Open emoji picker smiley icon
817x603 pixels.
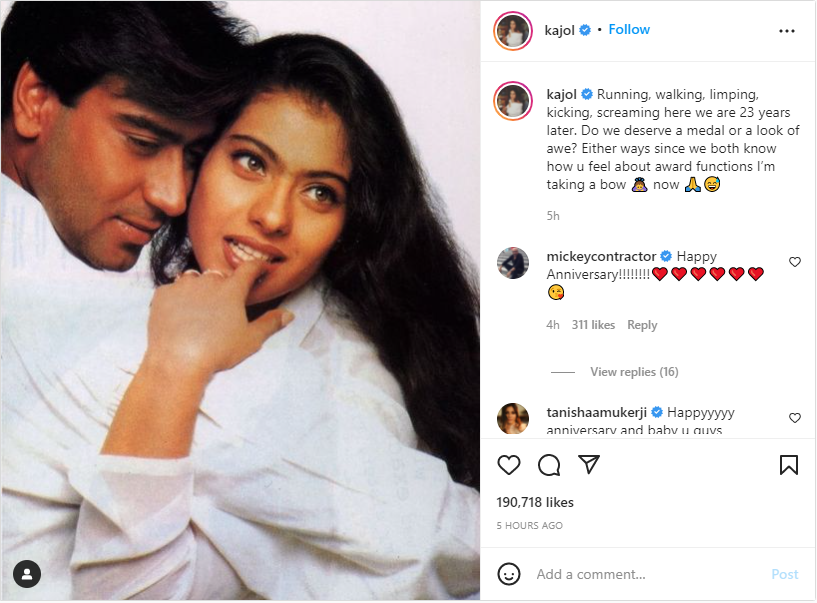[x=509, y=574]
